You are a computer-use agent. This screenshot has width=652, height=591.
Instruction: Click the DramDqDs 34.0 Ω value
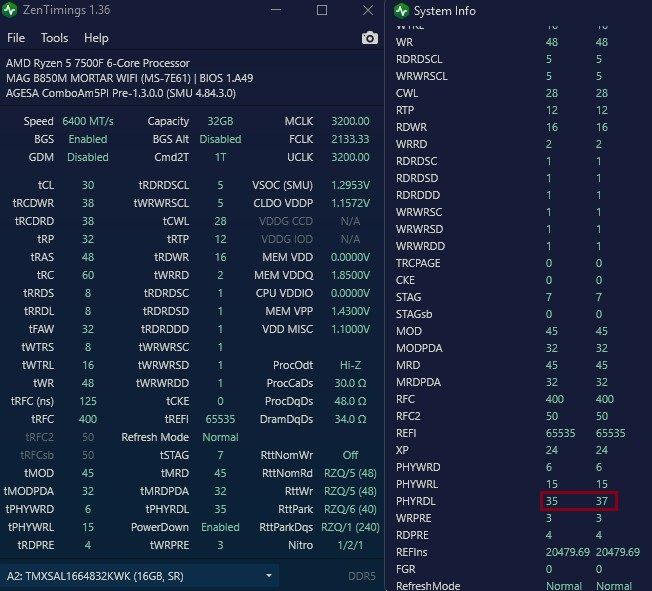pos(350,419)
